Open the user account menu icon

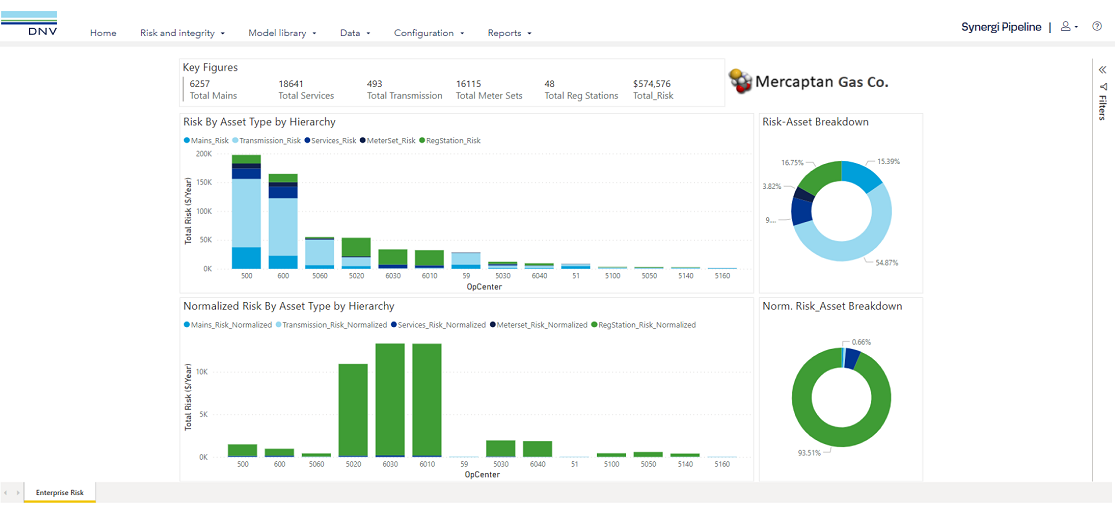(1067, 27)
